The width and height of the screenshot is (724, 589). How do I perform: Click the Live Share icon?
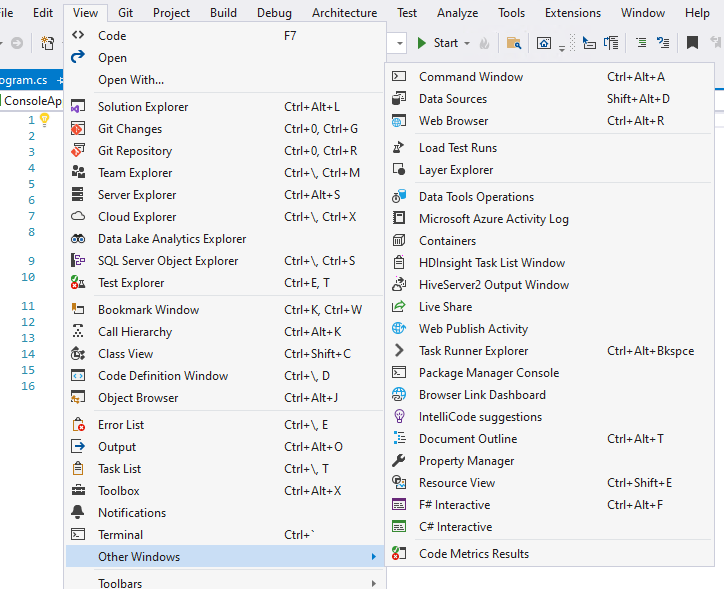(x=399, y=307)
